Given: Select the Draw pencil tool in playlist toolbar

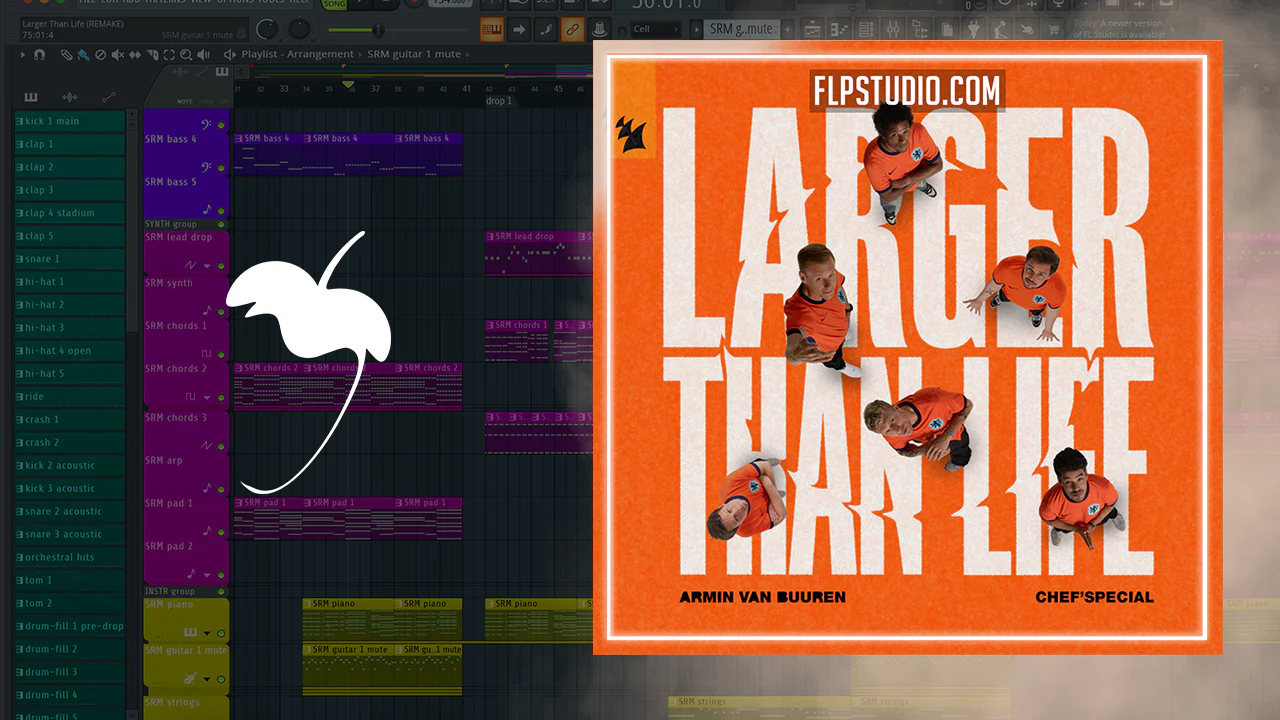Looking at the screenshot, I should coord(66,55).
